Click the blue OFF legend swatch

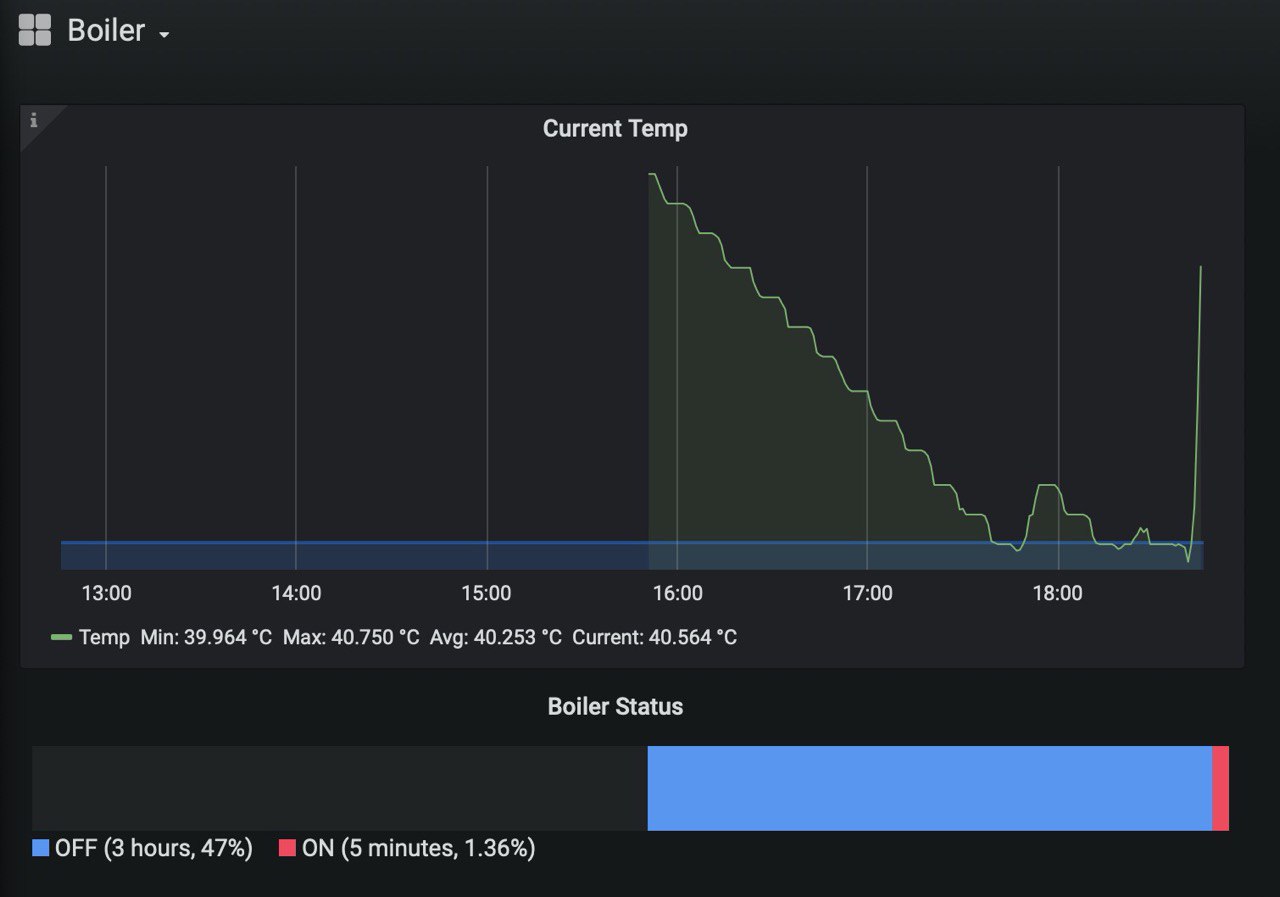(40, 848)
